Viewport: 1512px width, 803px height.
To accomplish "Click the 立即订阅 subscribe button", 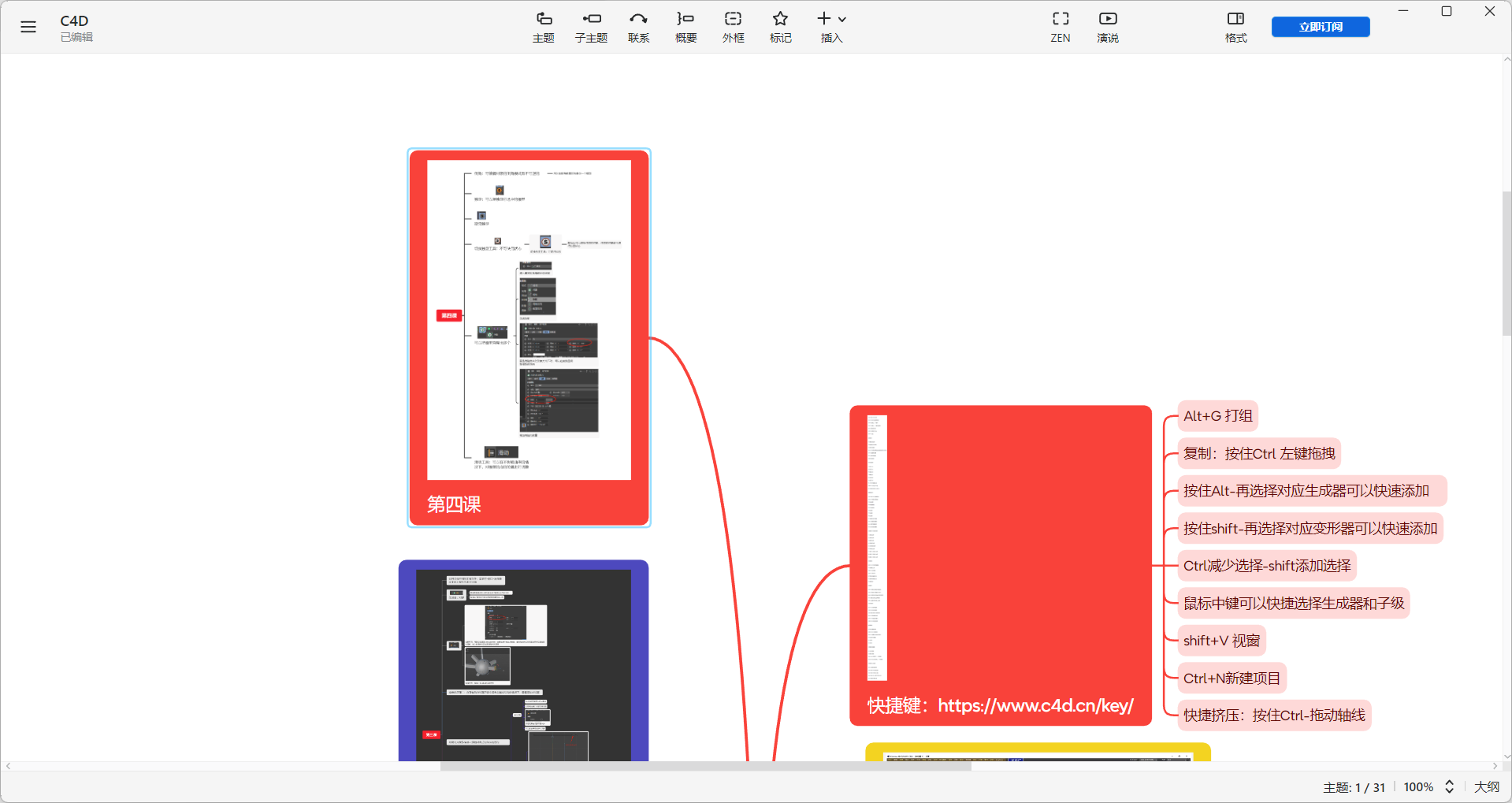I will pyautogui.click(x=1320, y=27).
